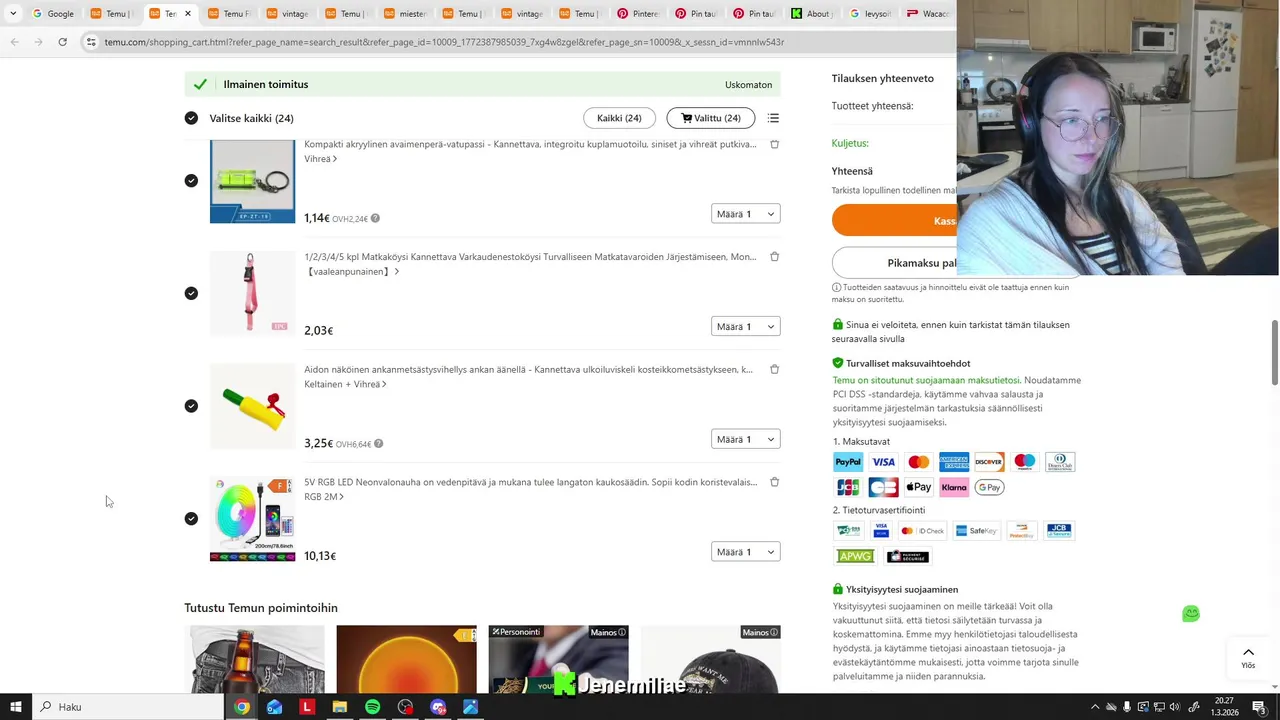Open the RGB LED strip thumbnail
This screenshot has height=720, width=1280.
click(252, 519)
